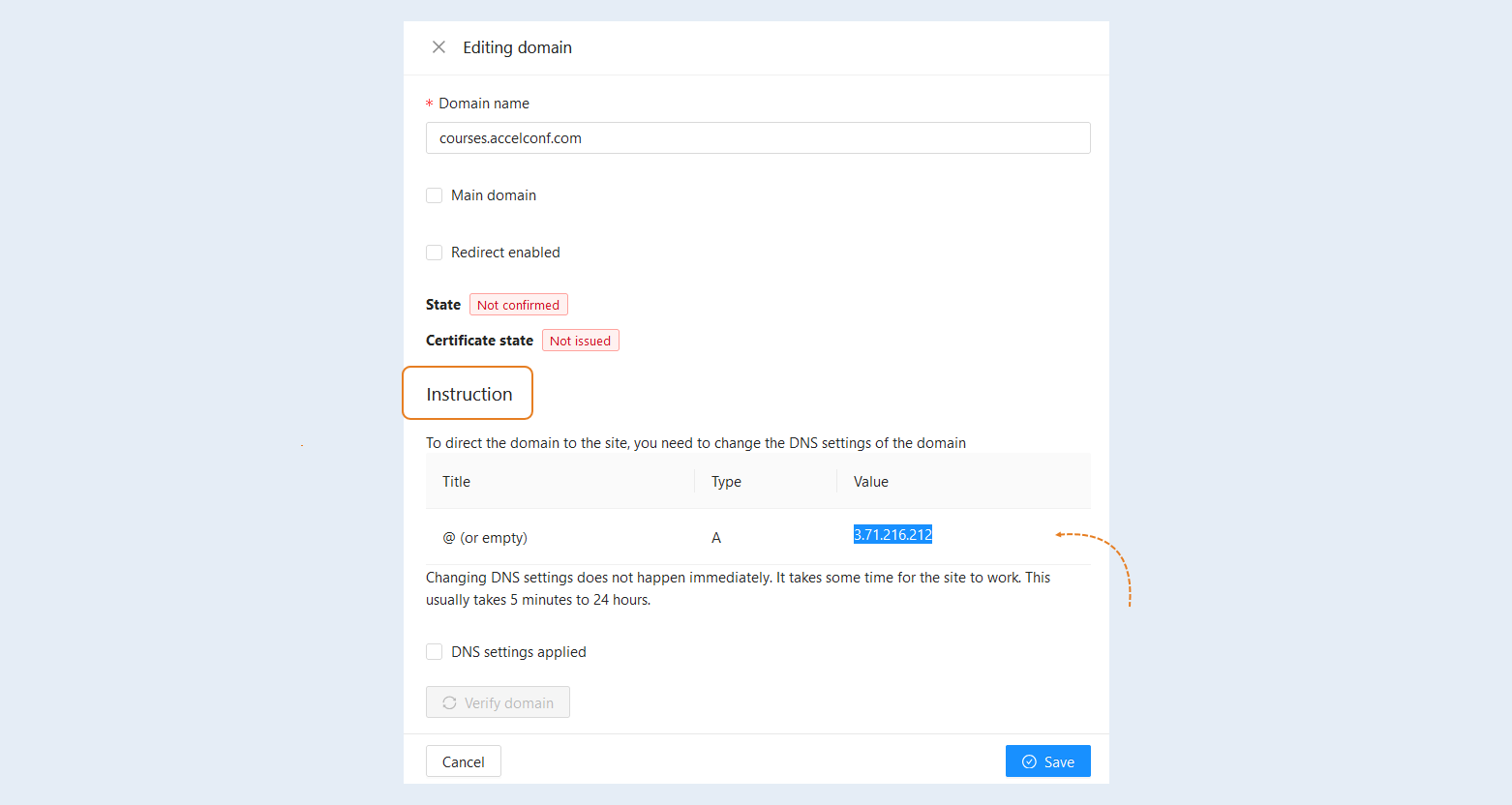
Task: Click the highlighted IP 3.71.216.212 value
Action: point(892,534)
